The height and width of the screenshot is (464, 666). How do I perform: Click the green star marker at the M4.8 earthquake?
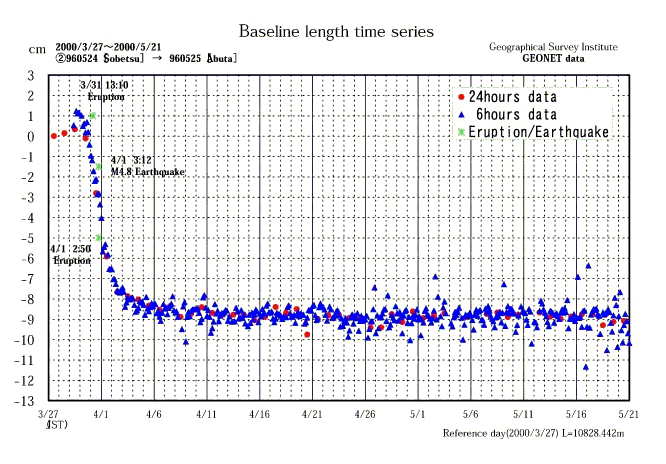click(x=99, y=167)
